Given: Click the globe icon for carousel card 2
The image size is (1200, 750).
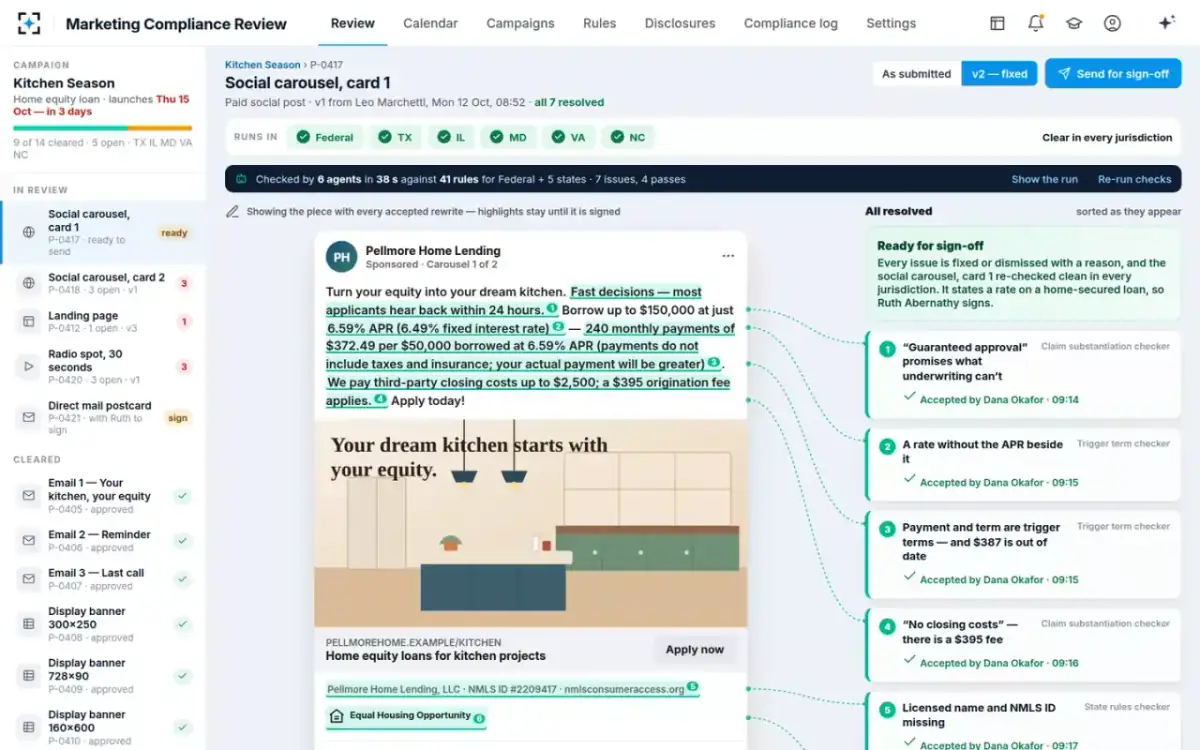Looking at the screenshot, I should pyautogui.click(x=28, y=283).
